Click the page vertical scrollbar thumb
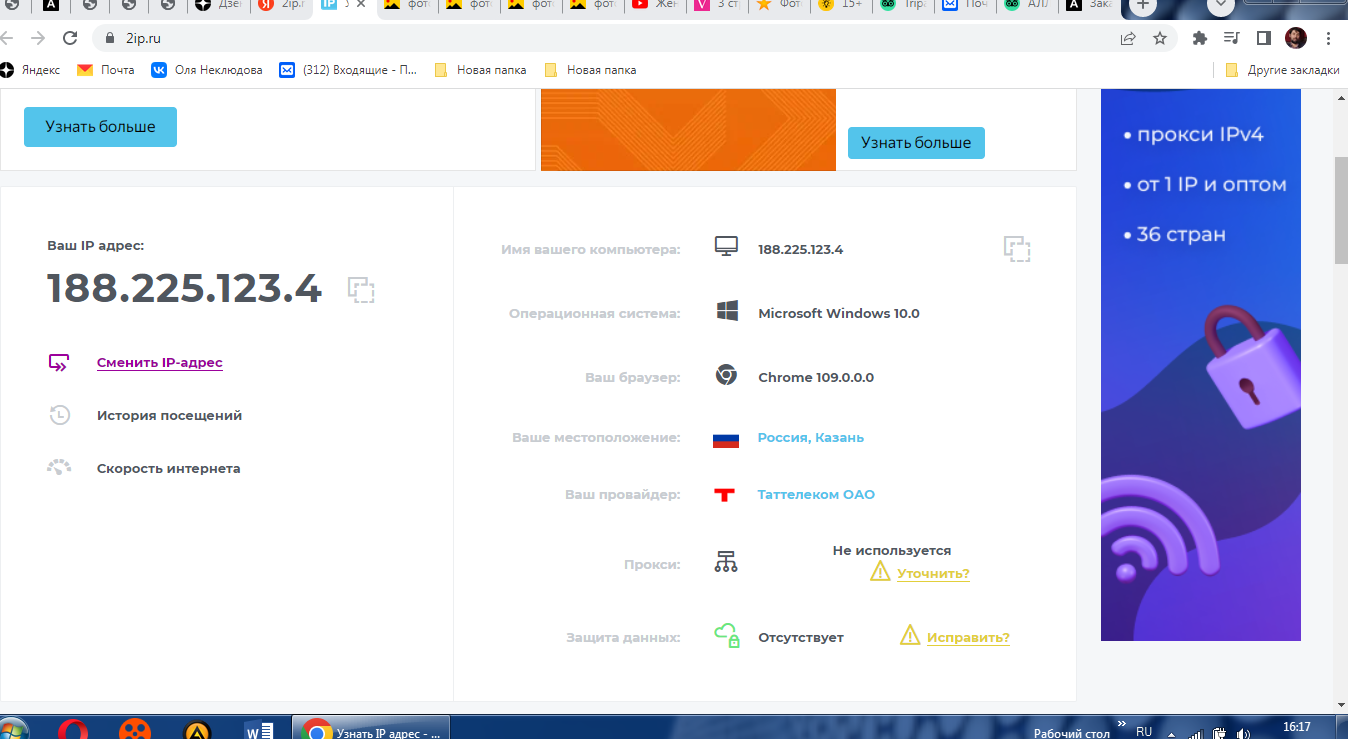Screen dimensions: 1348x739 pyautogui.click(x=1341, y=210)
